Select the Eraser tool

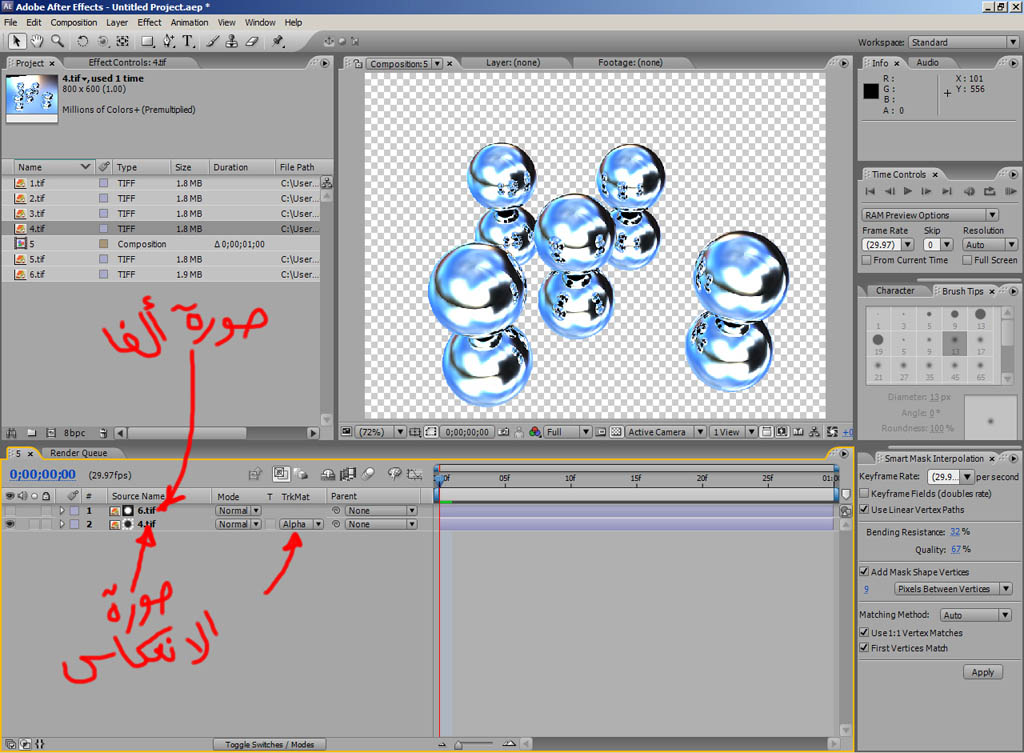[x=252, y=41]
